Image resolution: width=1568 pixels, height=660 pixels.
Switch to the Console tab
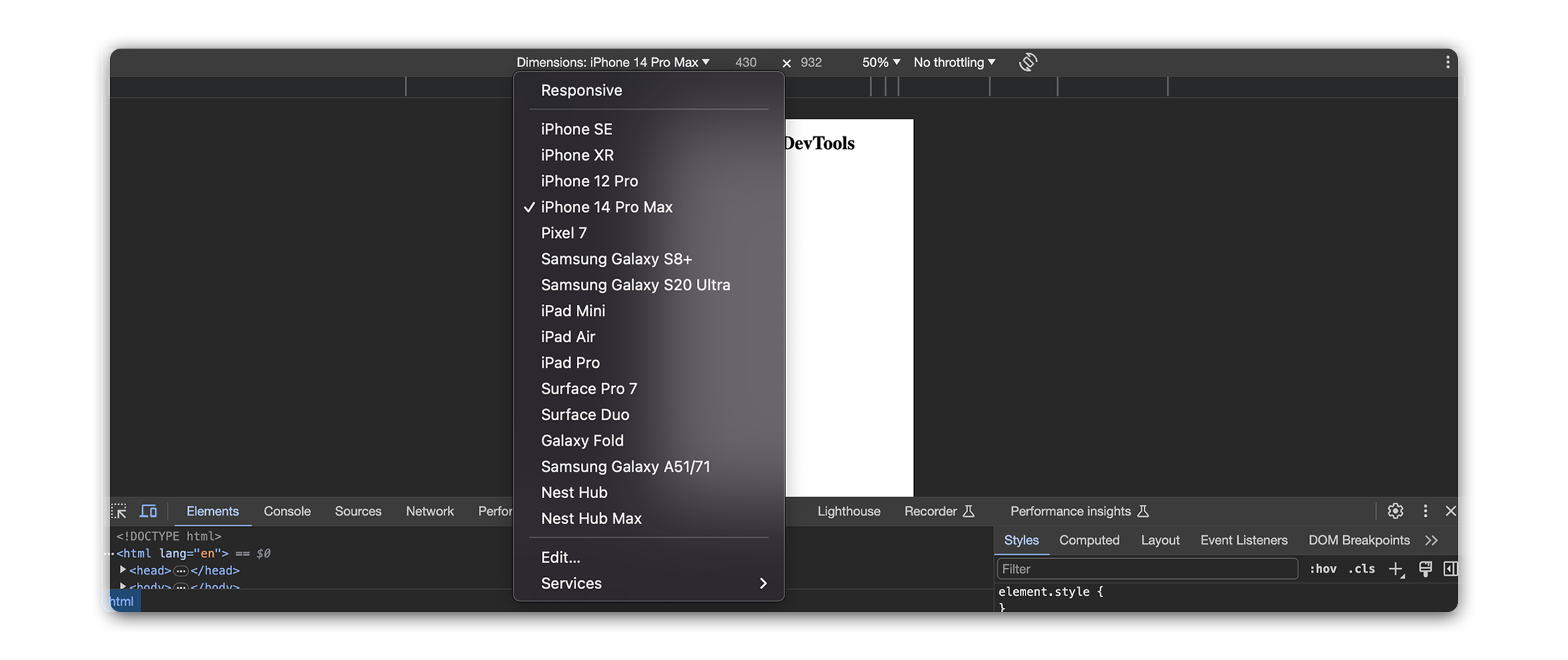287,511
